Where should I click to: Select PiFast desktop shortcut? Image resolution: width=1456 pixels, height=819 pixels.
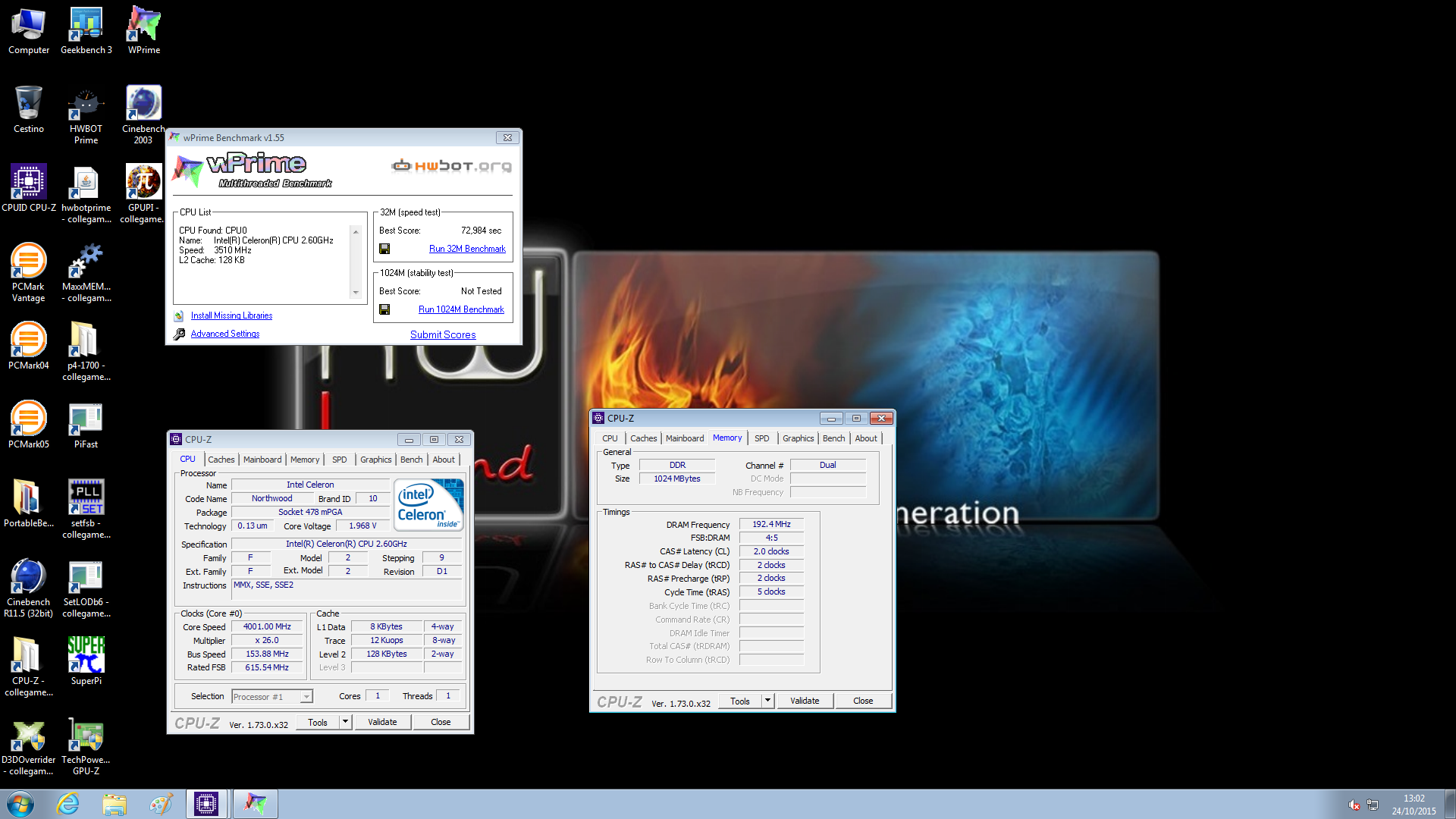pos(86,425)
